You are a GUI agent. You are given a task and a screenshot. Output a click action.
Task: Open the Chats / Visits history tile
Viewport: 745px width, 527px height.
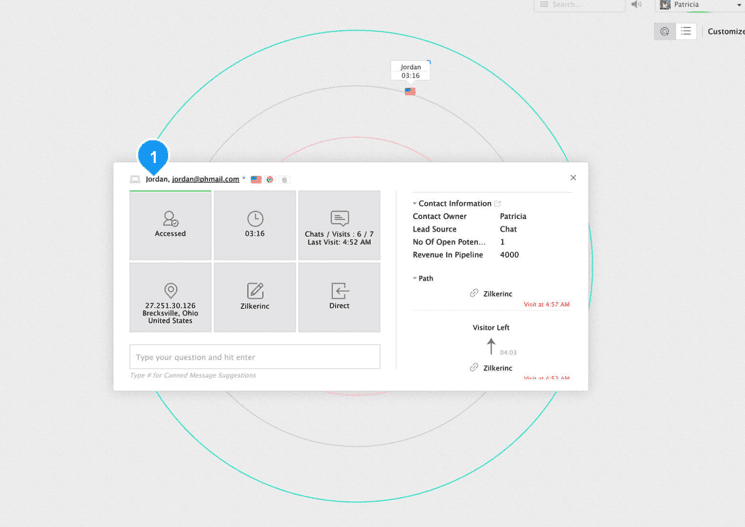pyautogui.click(x=339, y=225)
